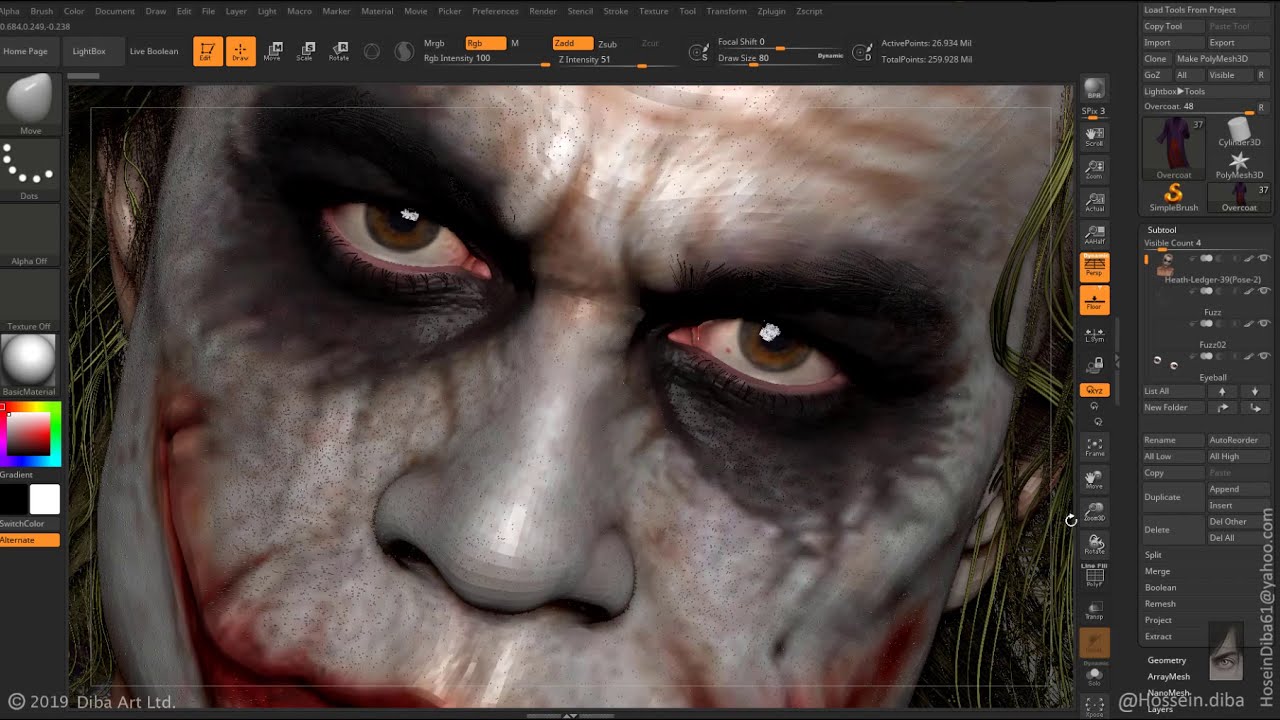The width and height of the screenshot is (1280, 720).
Task: Expand the Extract section
Action: (x=1158, y=636)
